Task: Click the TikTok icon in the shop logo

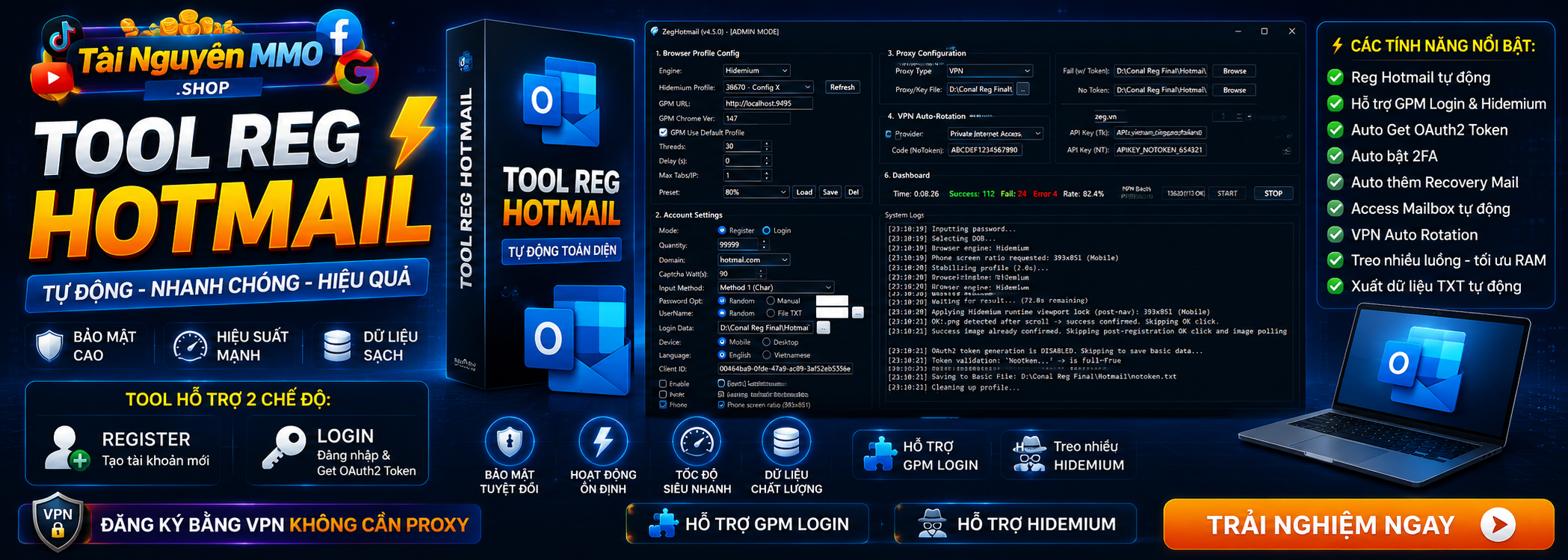Action: [x=61, y=37]
